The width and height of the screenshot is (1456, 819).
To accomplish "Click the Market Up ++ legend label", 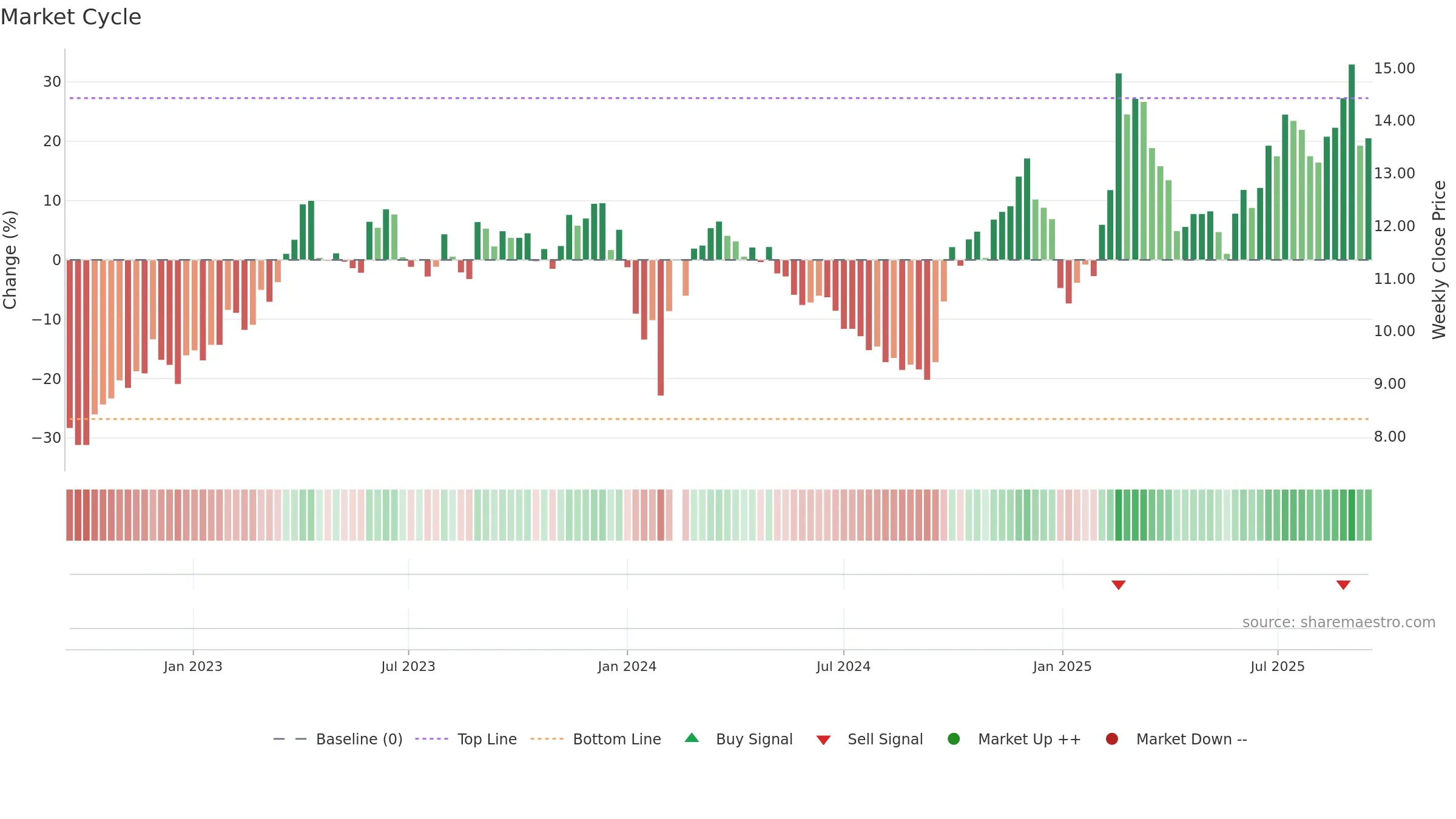I will pos(1030,739).
